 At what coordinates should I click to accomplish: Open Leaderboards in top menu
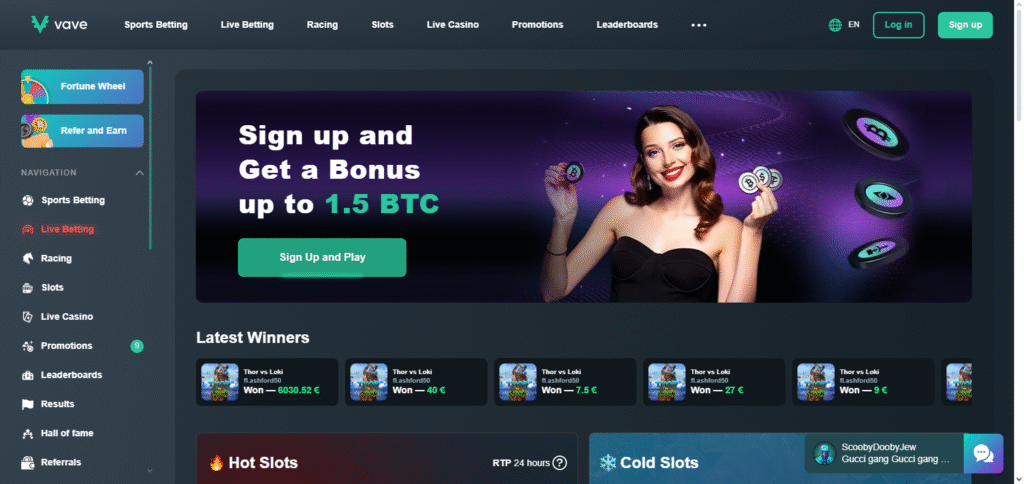627,25
